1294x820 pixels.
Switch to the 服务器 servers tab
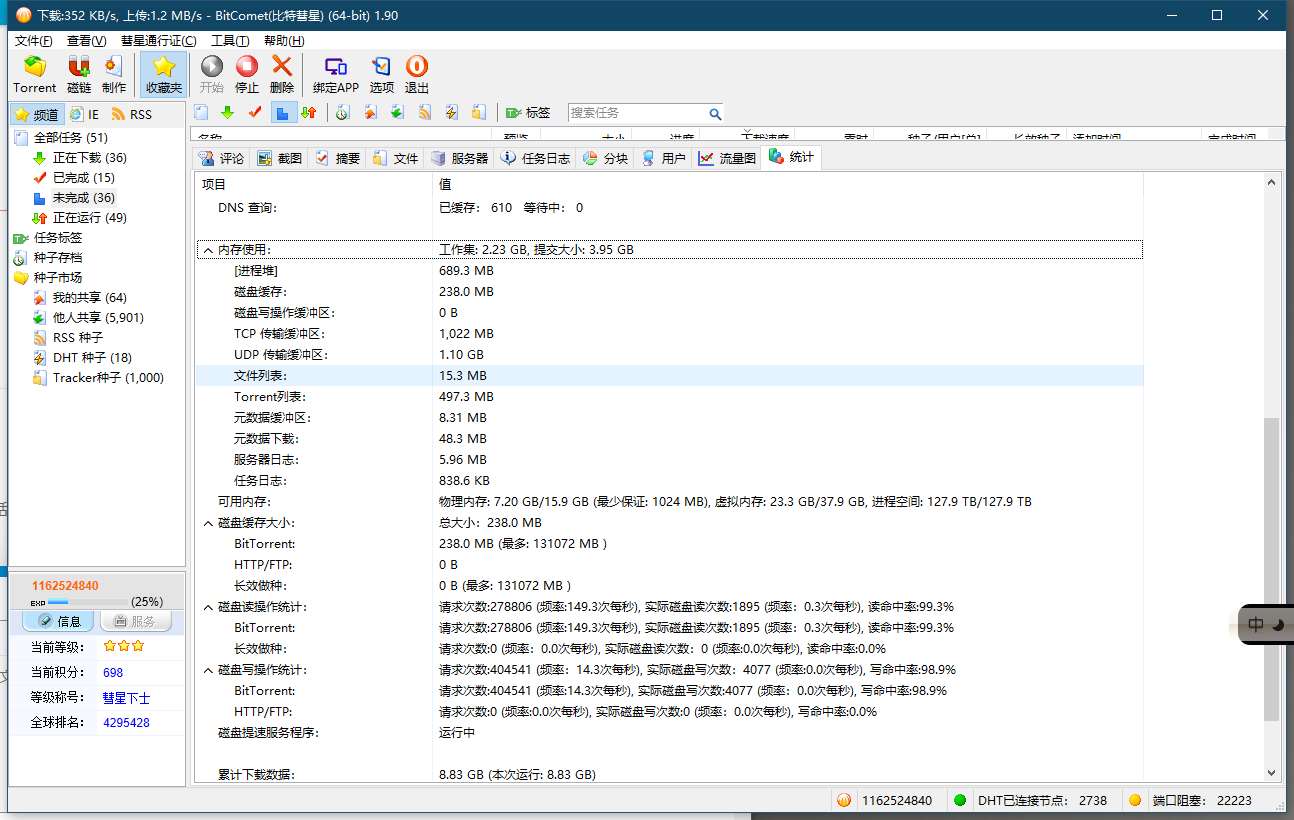click(x=460, y=158)
